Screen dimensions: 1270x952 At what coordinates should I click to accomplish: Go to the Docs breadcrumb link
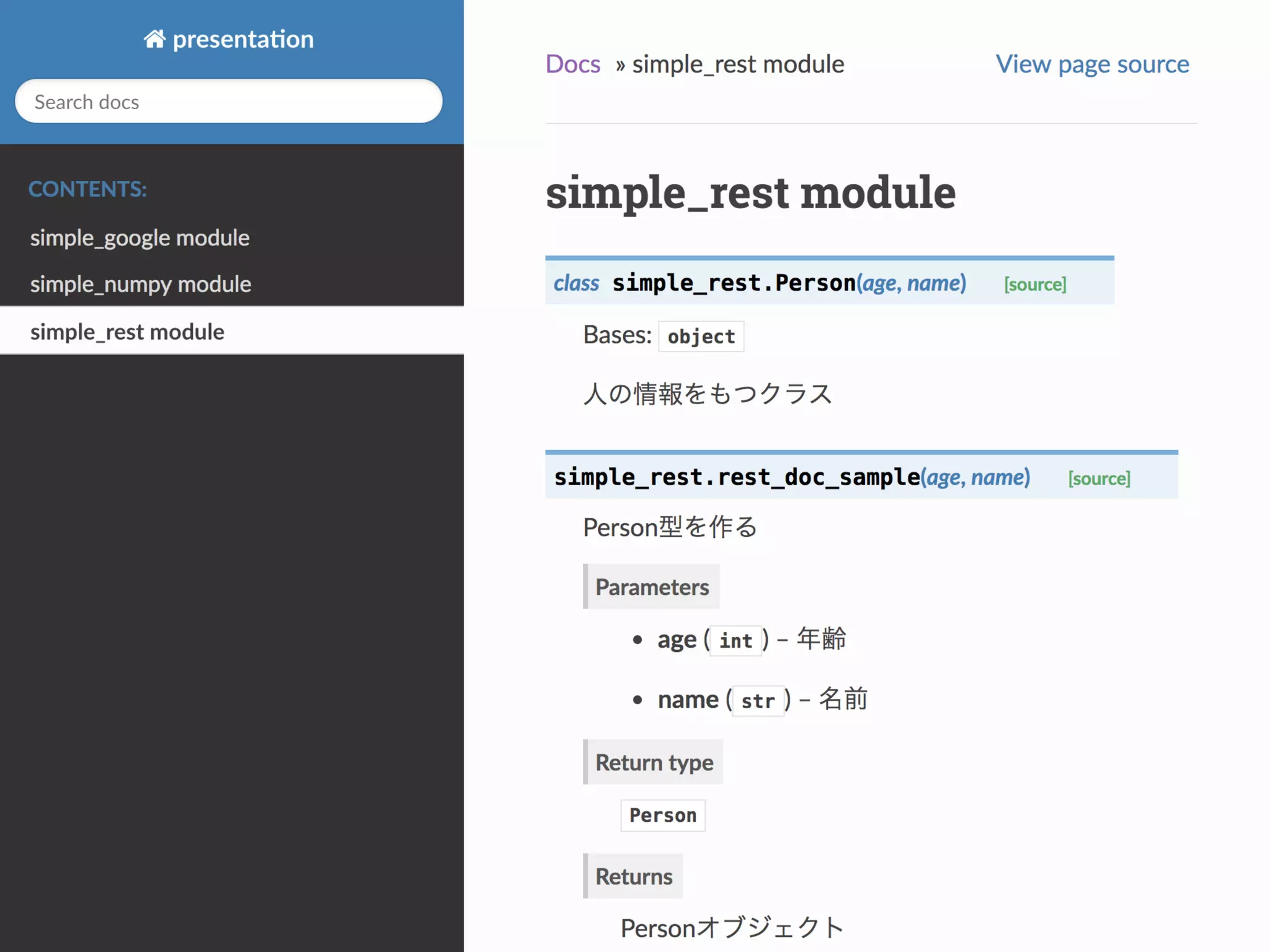(573, 64)
